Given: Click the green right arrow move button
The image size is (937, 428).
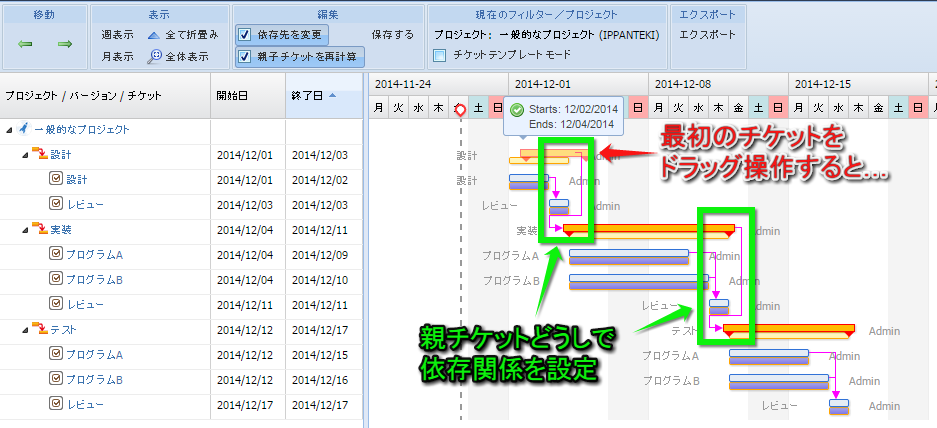Looking at the screenshot, I should pos(65,44).
